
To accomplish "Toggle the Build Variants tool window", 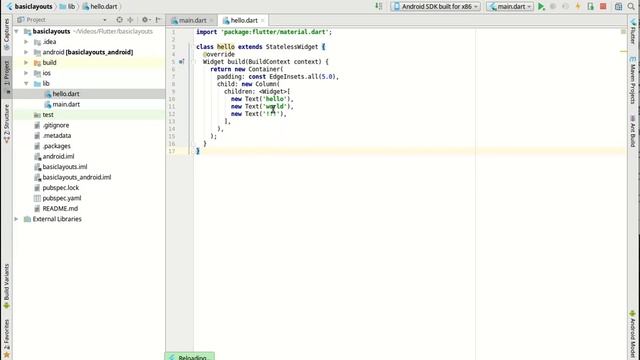I will click(x=7, y=287).
